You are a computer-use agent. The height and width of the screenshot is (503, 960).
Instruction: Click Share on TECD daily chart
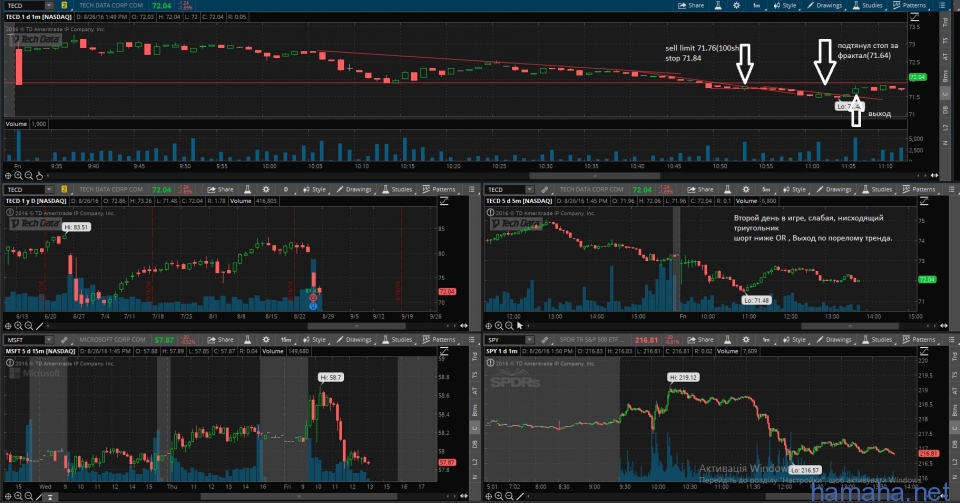click(220, 190)
